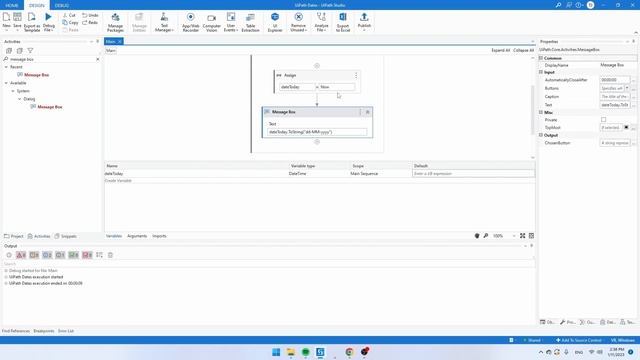Collapse the Common section in Properties
640x360 pixels.
(x=541, y=58)
